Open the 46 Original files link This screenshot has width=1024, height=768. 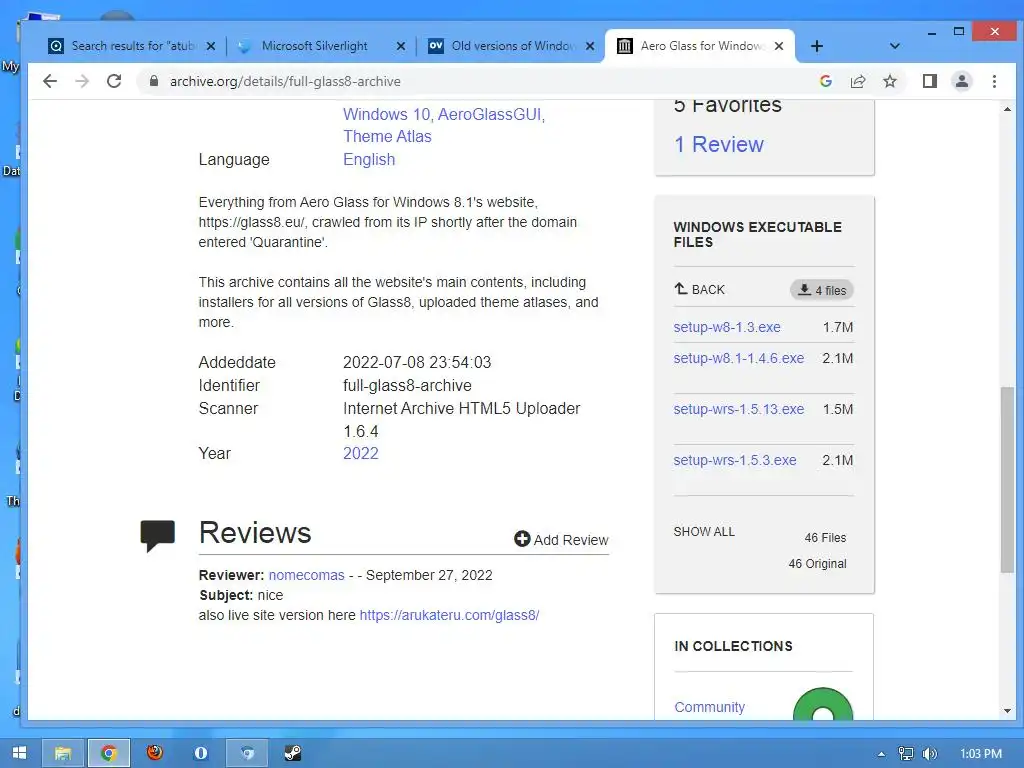pyautogui.click(x=817, y=564)
